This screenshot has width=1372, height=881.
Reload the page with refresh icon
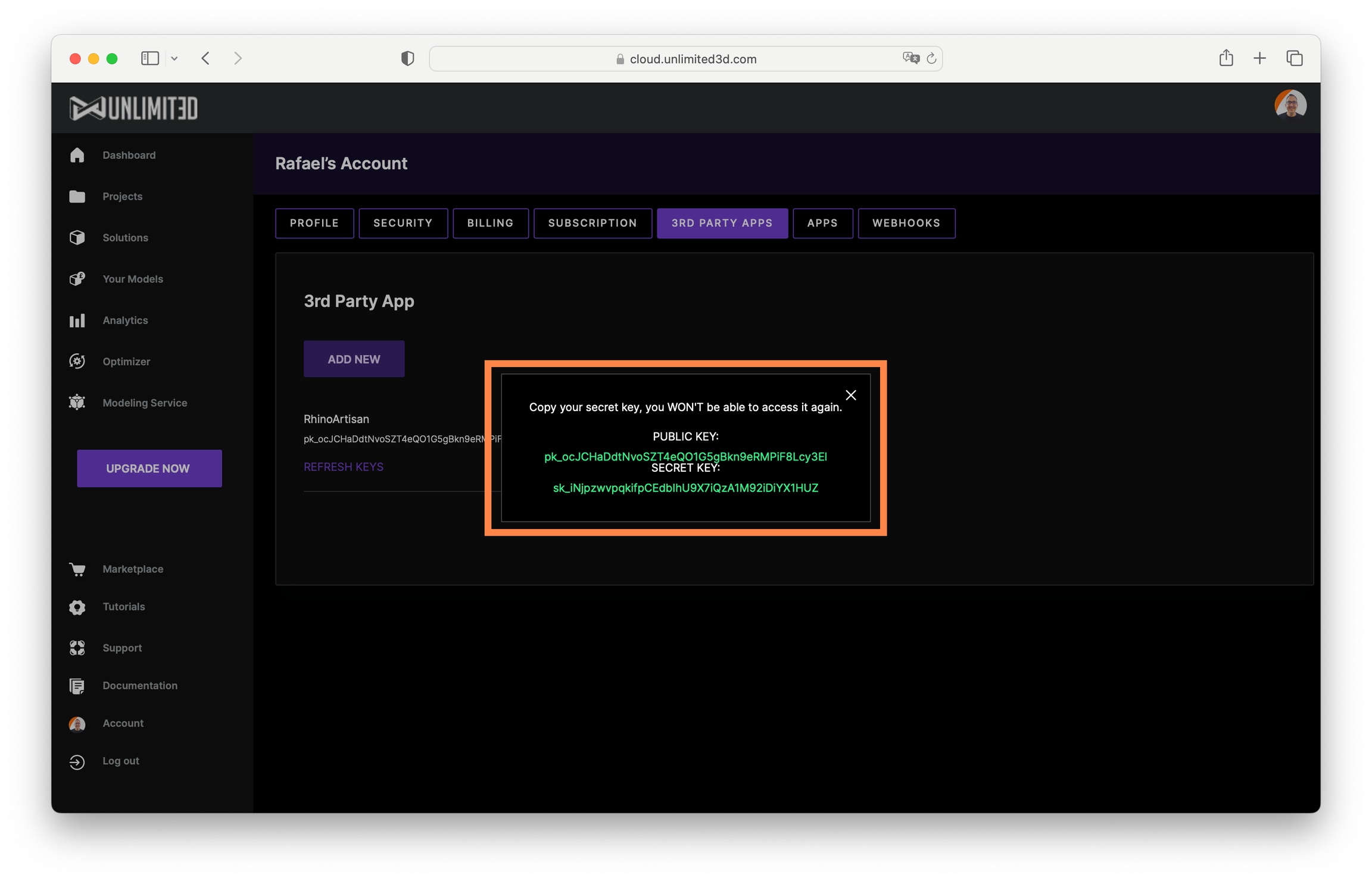[x=932, y=58]
